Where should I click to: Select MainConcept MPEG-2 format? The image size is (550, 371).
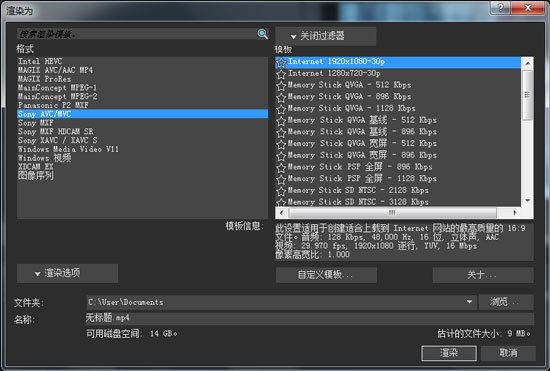142,96
